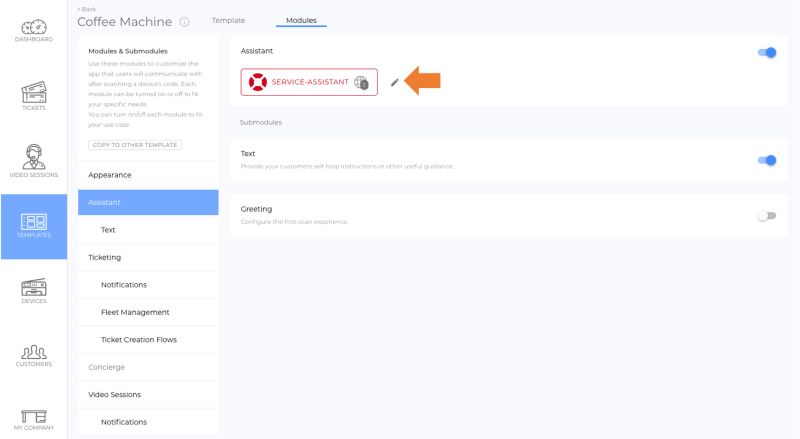The height and width of the screenshot is (439, 800).
Task: Open Customers sidebar icon
Action: [34, 356]
